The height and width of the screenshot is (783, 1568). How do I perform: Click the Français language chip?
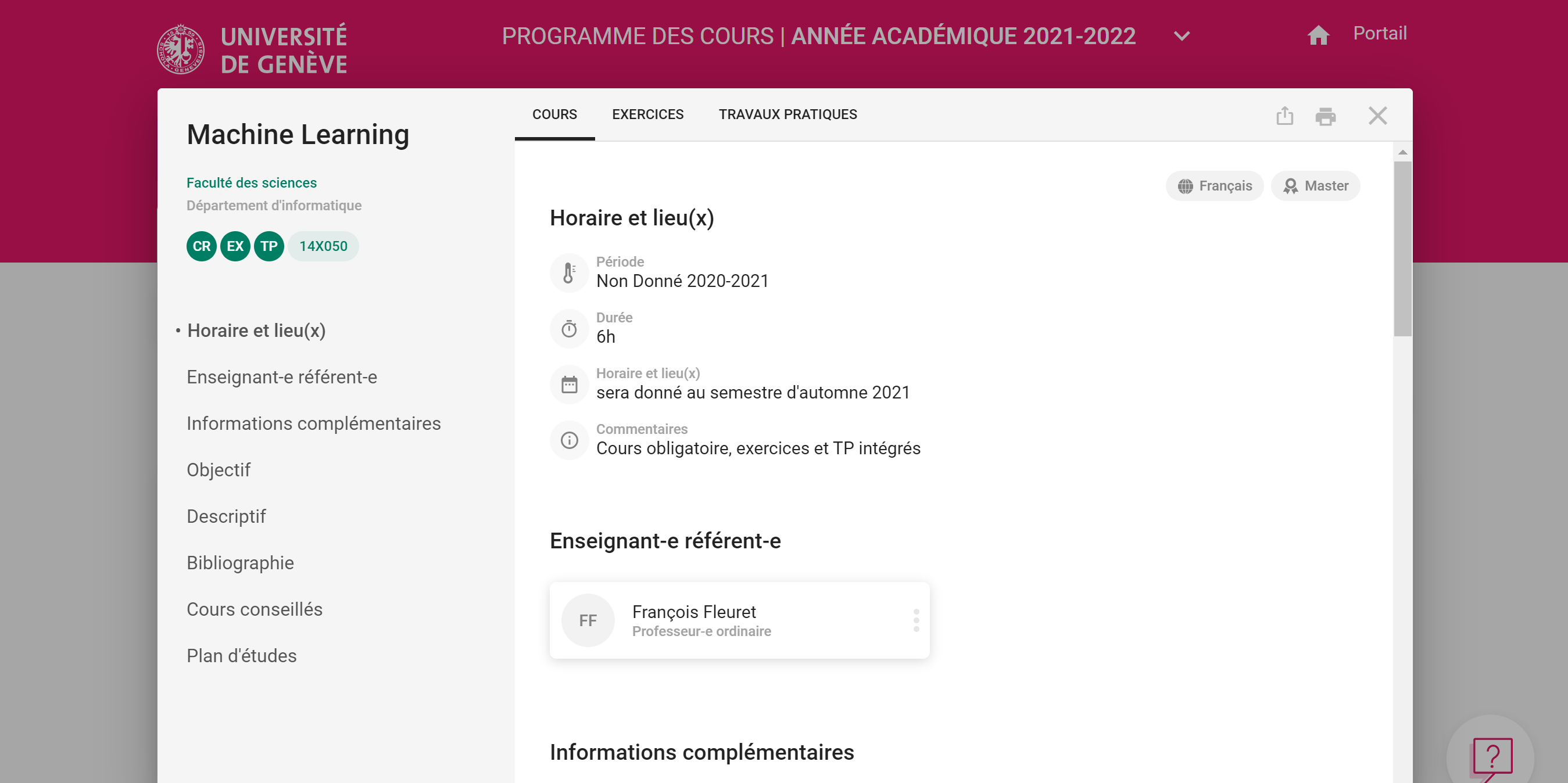point(1214,185)
